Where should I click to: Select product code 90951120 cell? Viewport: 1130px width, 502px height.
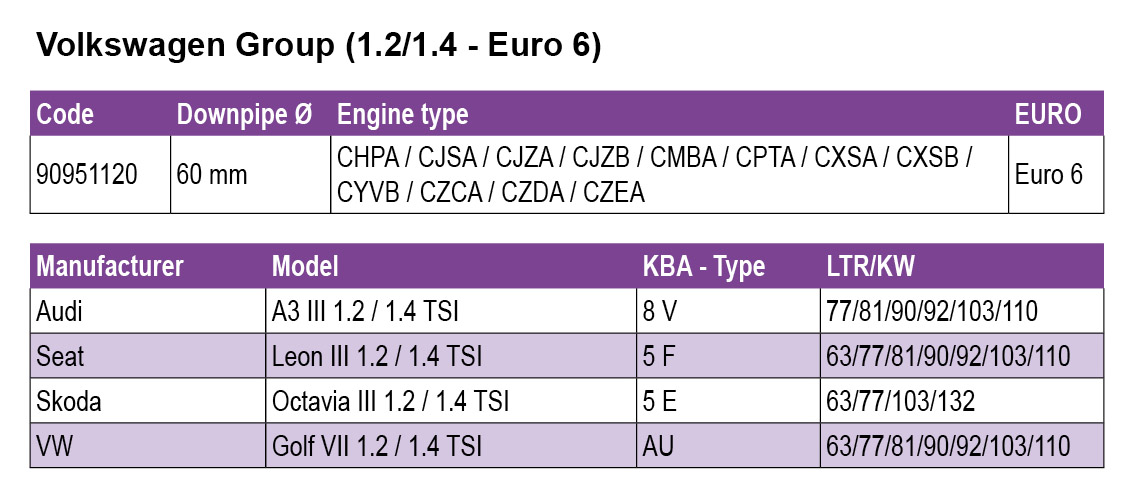click(86, 175)
